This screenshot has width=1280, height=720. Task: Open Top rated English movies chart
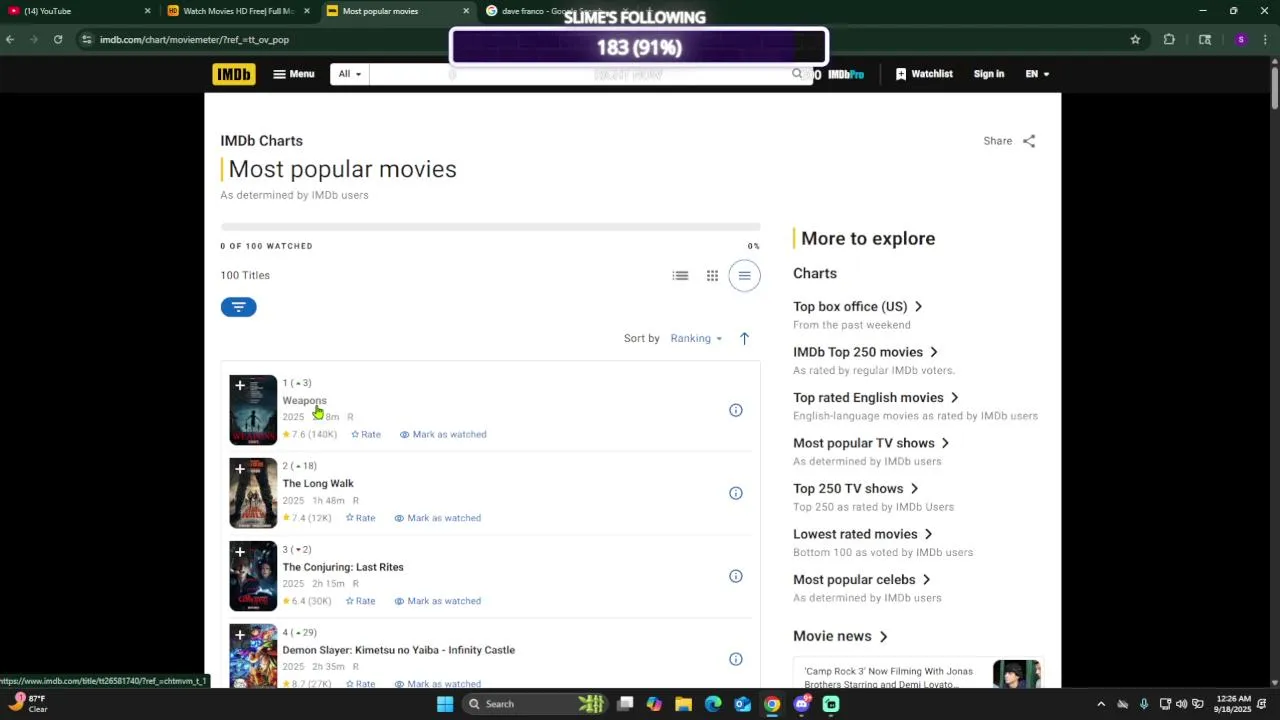pos(876,398)
